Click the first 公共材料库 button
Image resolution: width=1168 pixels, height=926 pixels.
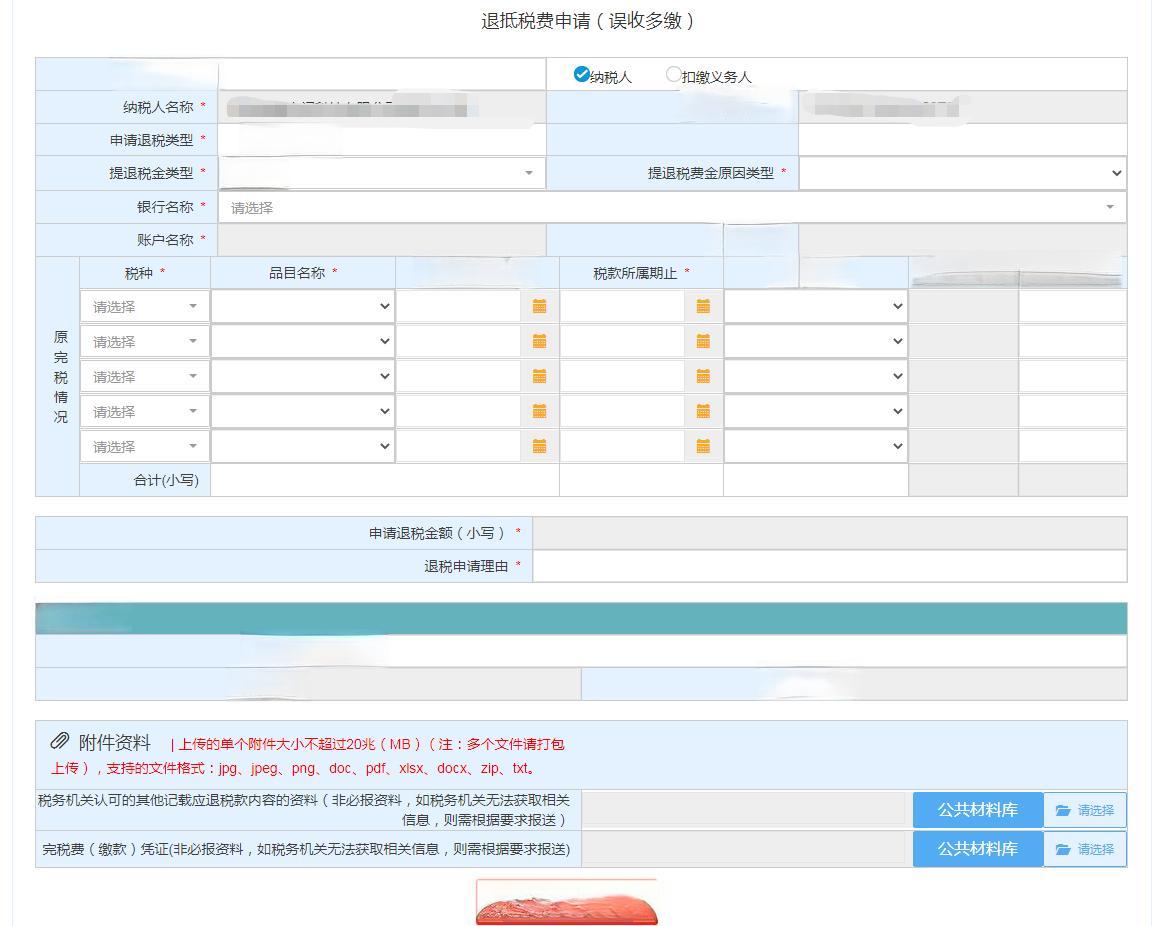pos(977,811)
